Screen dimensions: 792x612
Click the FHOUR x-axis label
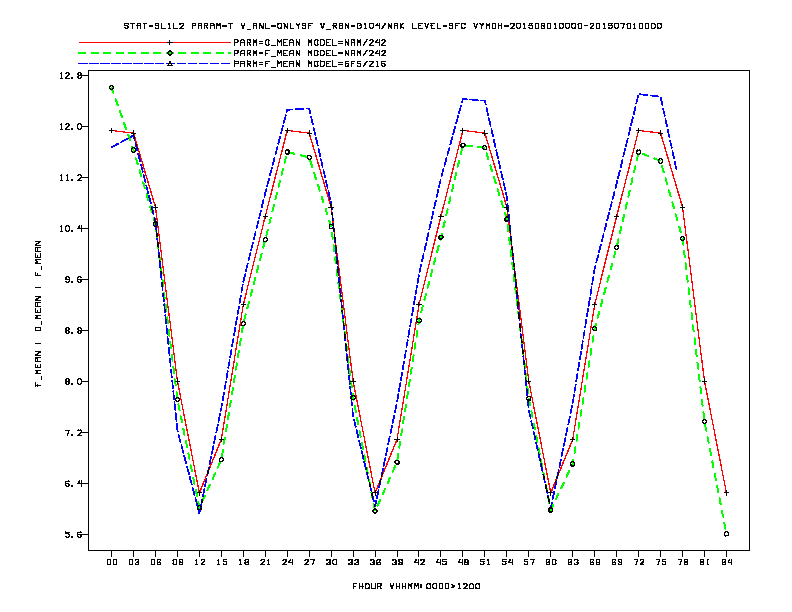pos(416,586)
